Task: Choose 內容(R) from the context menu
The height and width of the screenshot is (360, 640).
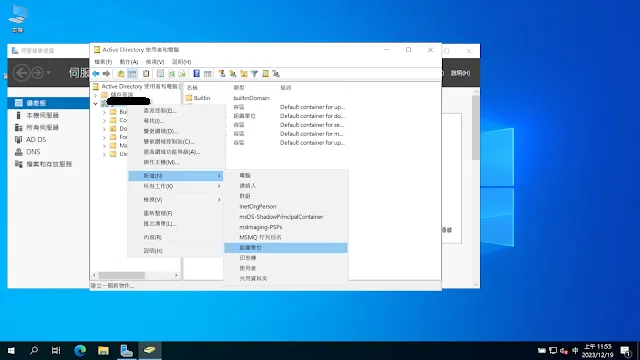Action: [176, 237]
